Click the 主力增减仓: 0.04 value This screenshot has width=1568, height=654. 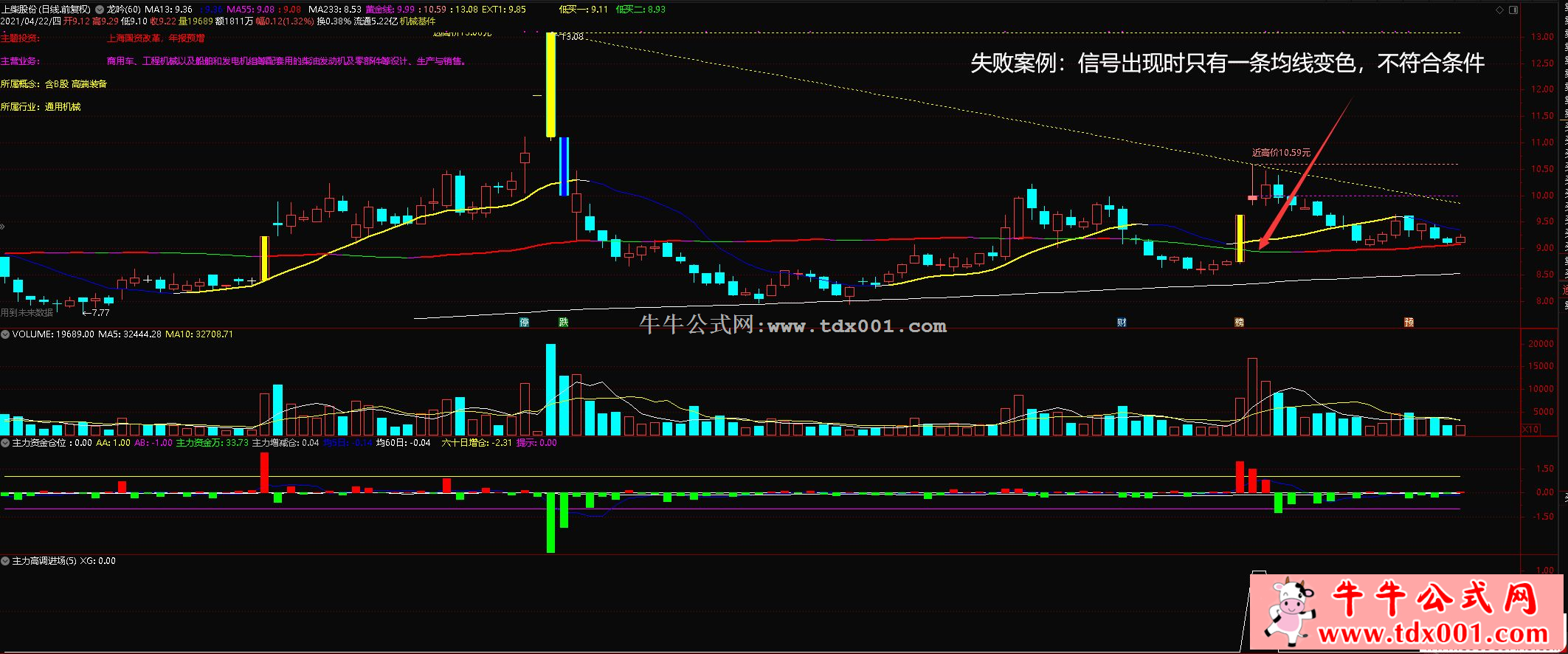(x=286, y=443)
